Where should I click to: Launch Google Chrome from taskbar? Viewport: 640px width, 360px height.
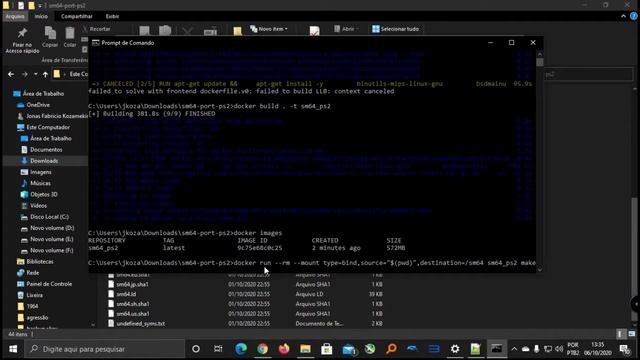(262, 349)
